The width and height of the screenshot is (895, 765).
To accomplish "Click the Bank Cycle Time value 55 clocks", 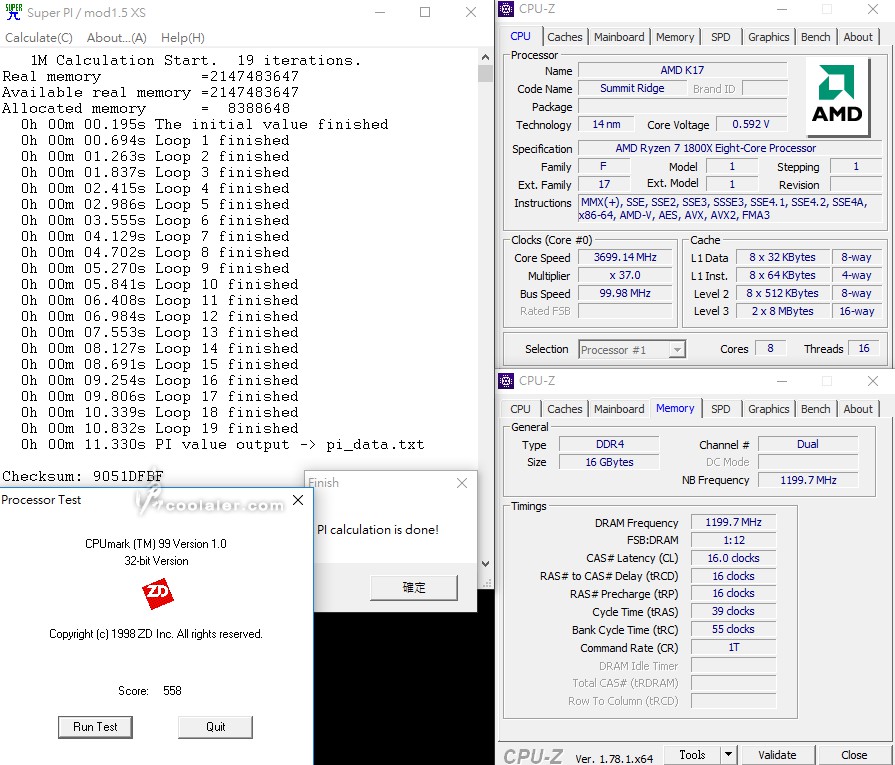I will coord(733,629).
